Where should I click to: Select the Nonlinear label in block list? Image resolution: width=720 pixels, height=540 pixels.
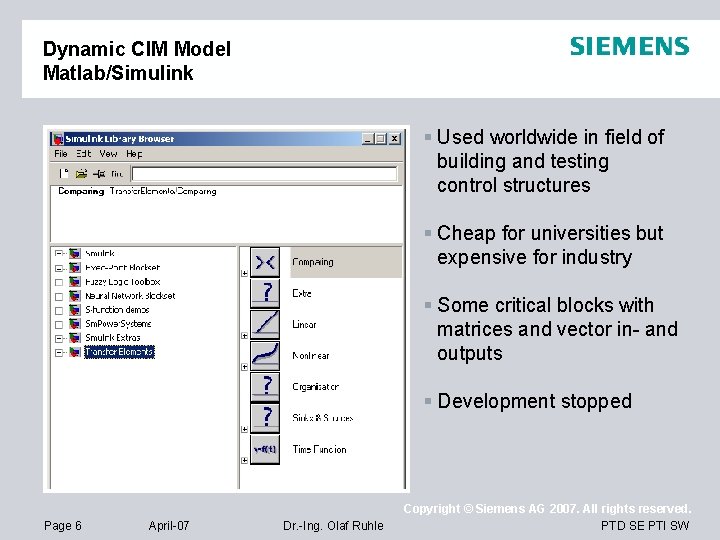[x=310, y=356]
